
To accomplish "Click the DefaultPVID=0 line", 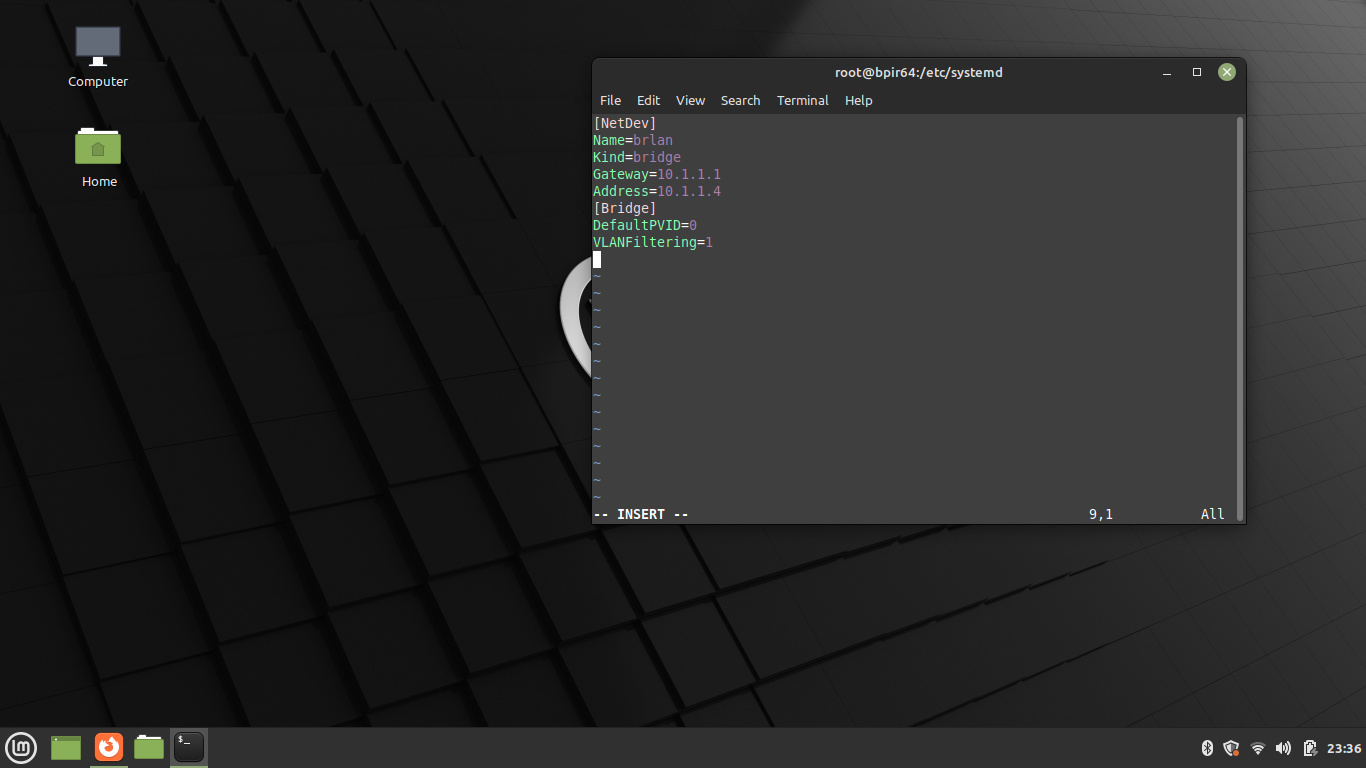I will coord(645,225).
